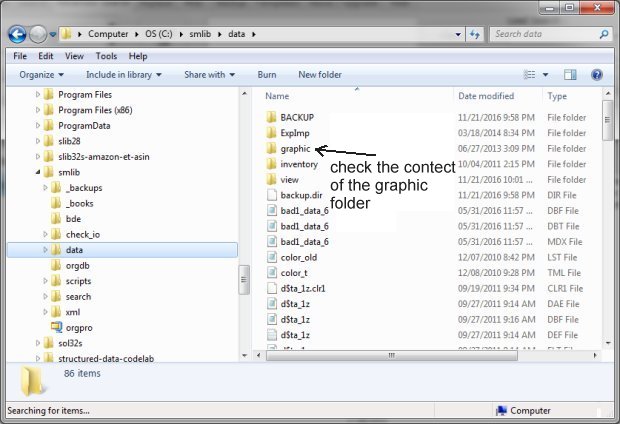Click the New folder button
The height and width of the screenshot is (424, 620).
pos(320,75)
